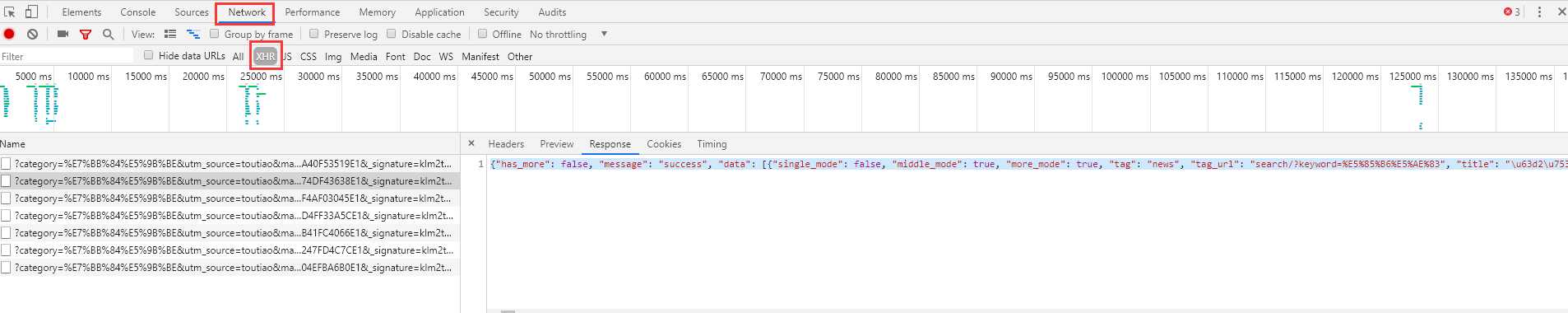This screenshot has height=313, width=1568.
Task: Grab the response pane horizontal scrollbar
Action: (x=508, y=311)
